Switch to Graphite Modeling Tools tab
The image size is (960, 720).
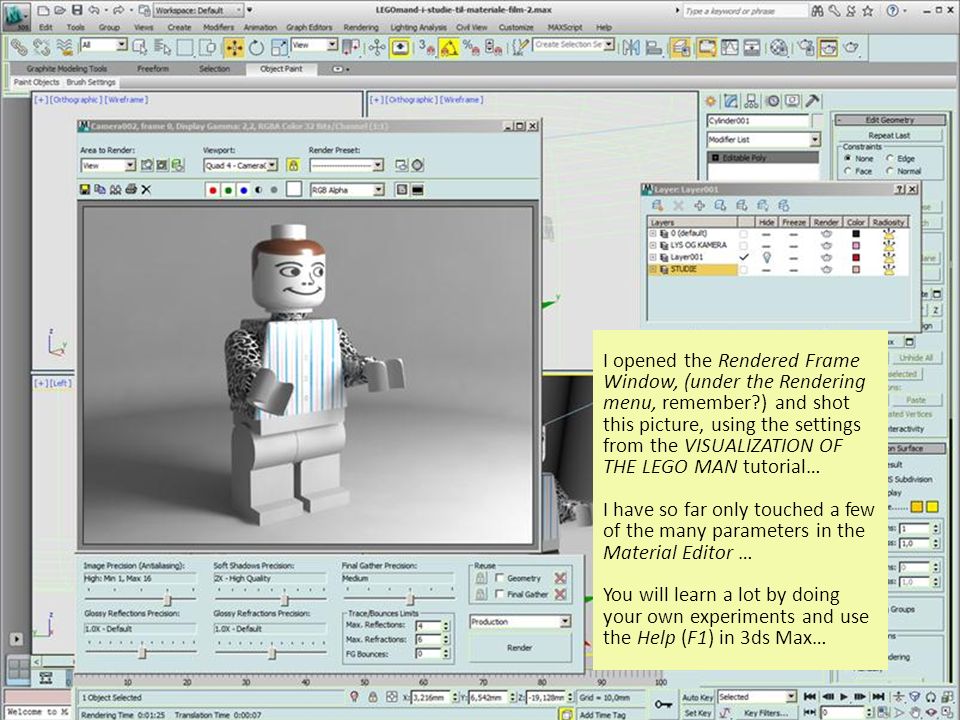pos(67,69)
